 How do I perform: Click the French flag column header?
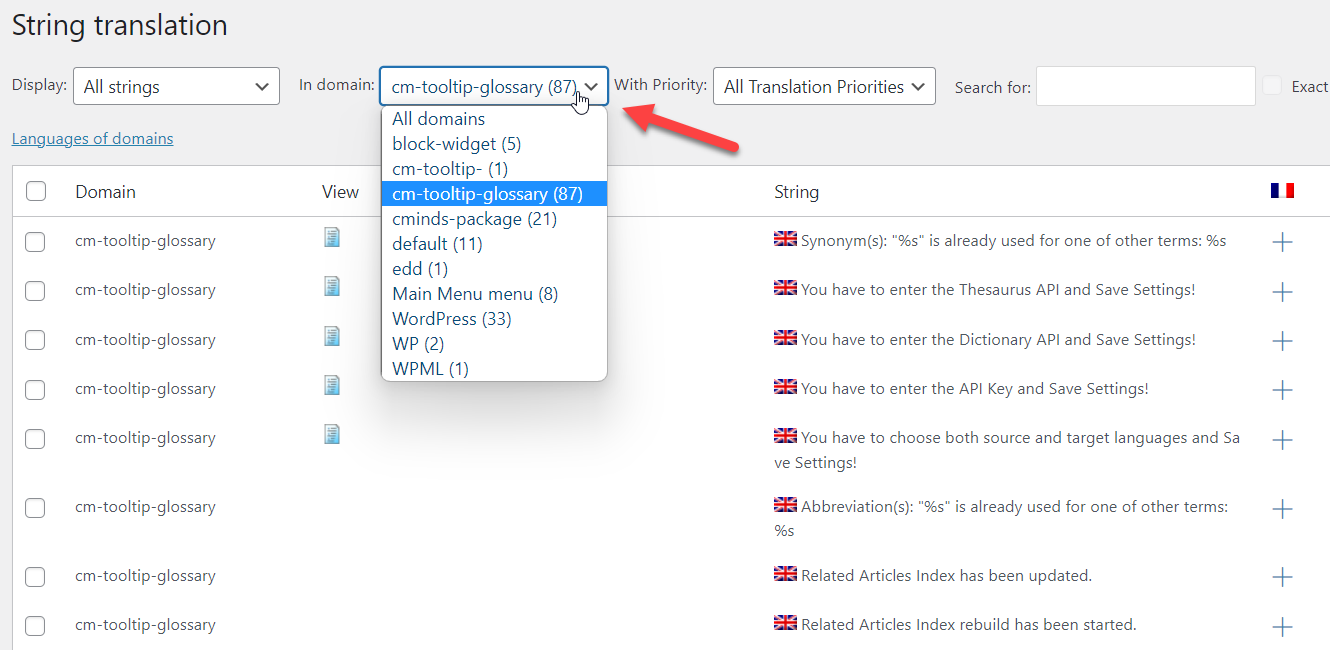click(1282, 191)
